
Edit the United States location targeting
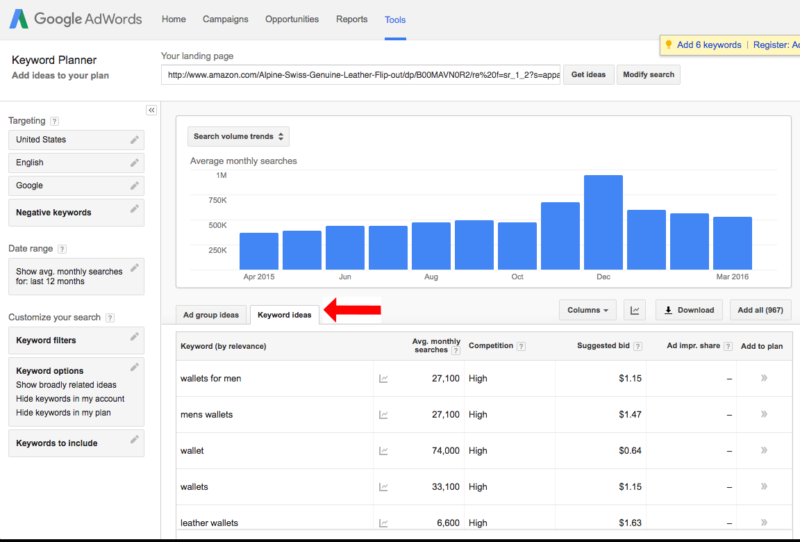tap(134, 140)
